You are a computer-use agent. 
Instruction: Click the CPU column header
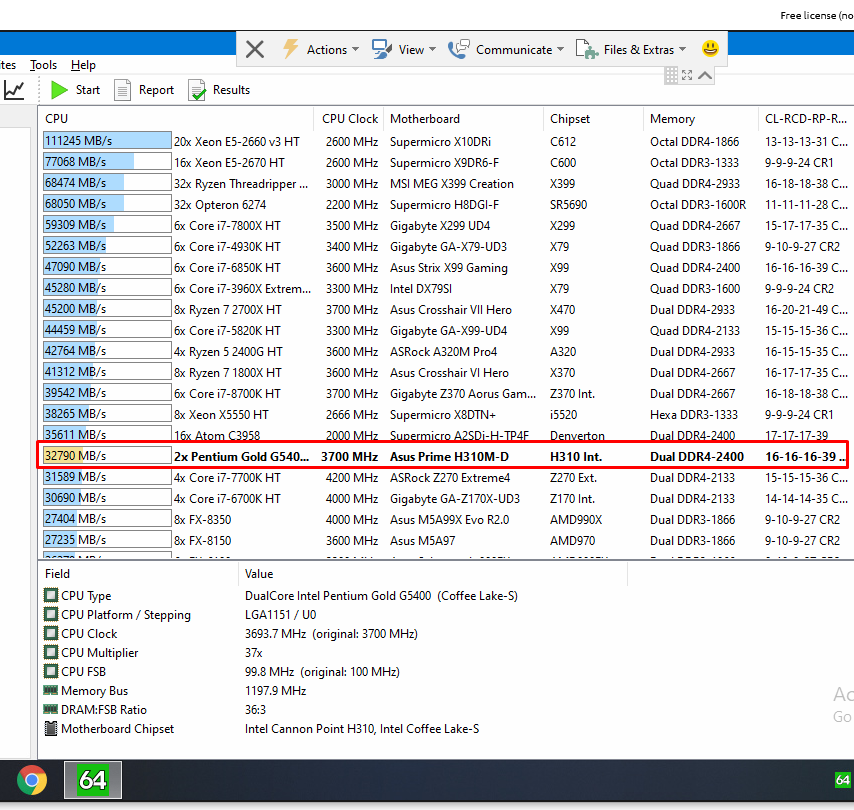tap(176, 119)
